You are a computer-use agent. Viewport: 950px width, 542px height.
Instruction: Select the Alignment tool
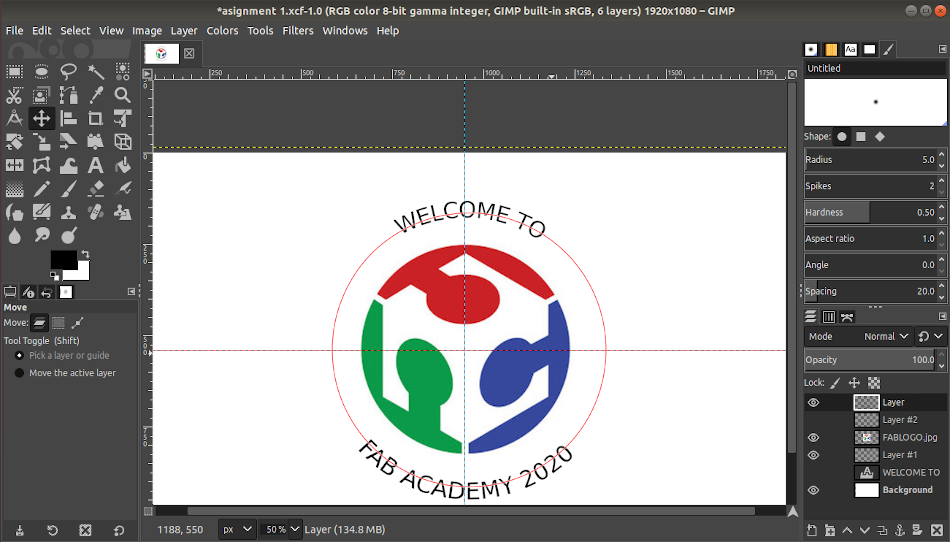(68, 118)
